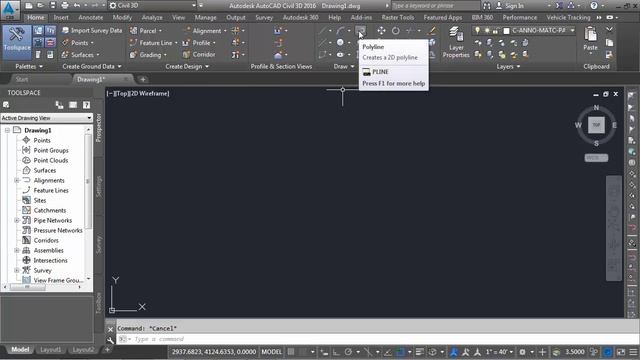Click the Toolspace horizontal scrollbar
Image resolution: width=640 pixels, height=360 pixels.
point(28,287)
